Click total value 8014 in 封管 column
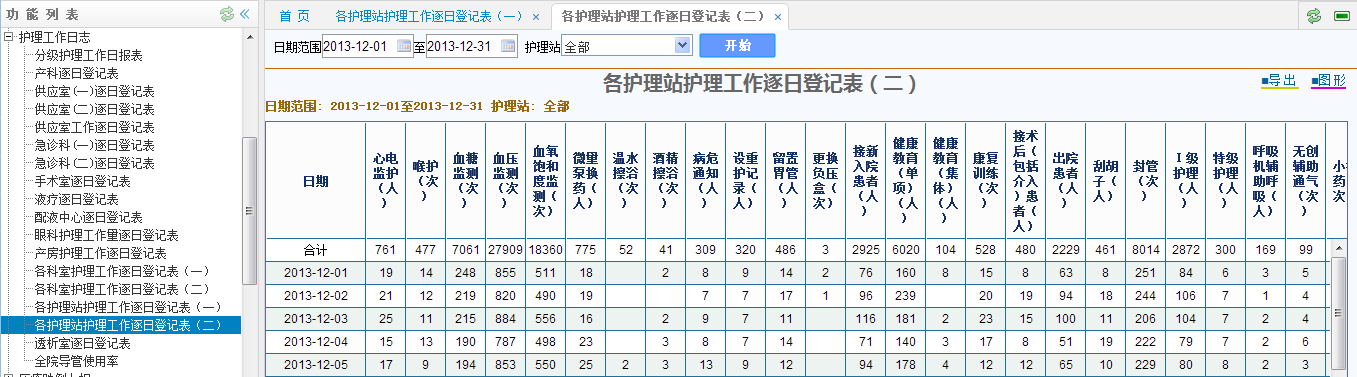The height and width of the screenshot is (377, 1357). click(1145, 250)
